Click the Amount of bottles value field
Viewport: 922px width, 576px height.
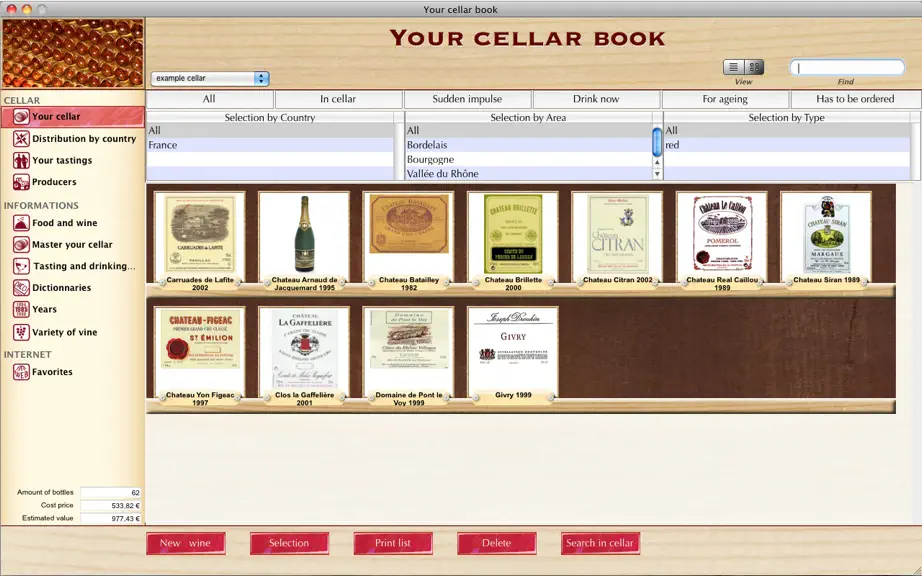pyautogui.click(x=111, y=493)
